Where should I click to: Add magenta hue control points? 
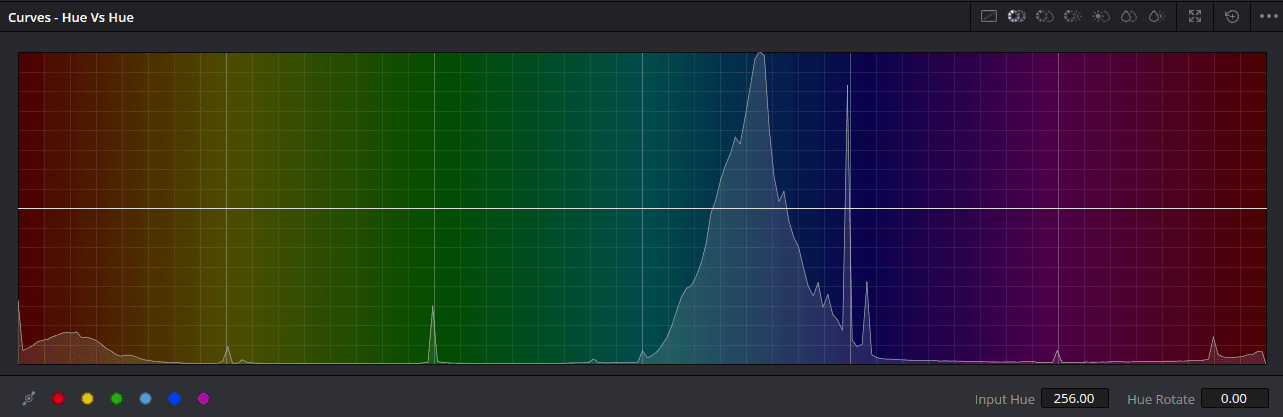(204, 398)
